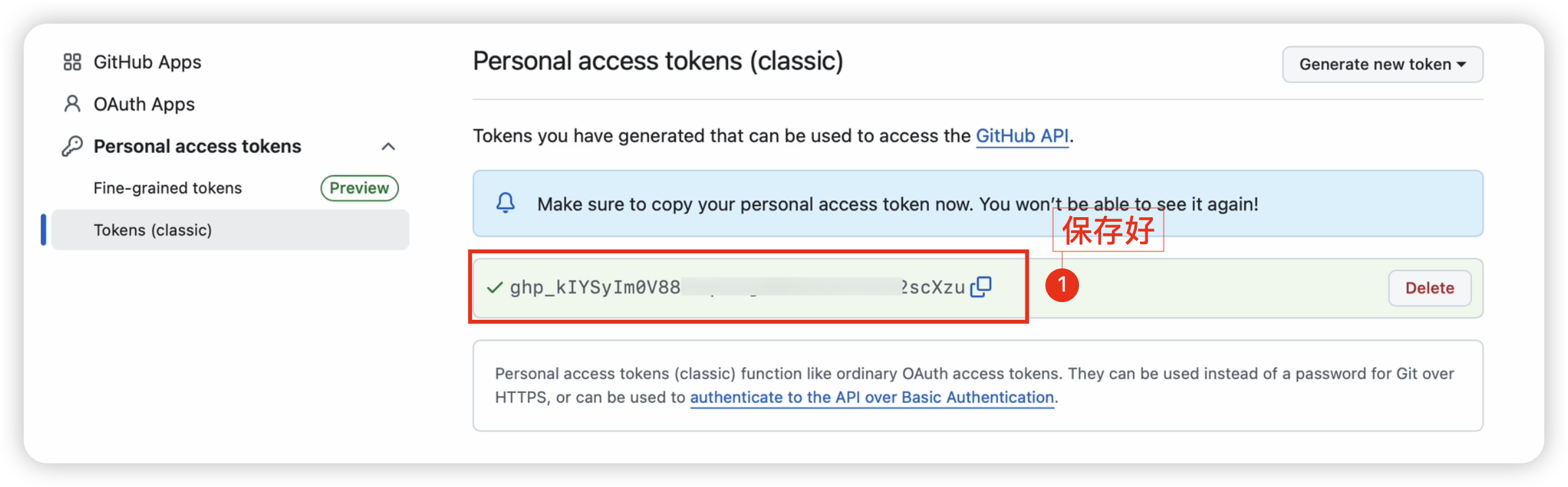This screenshot has width=1568, height=487.
Task: Go to the OAuth Apps page
Action: point(144,104)
